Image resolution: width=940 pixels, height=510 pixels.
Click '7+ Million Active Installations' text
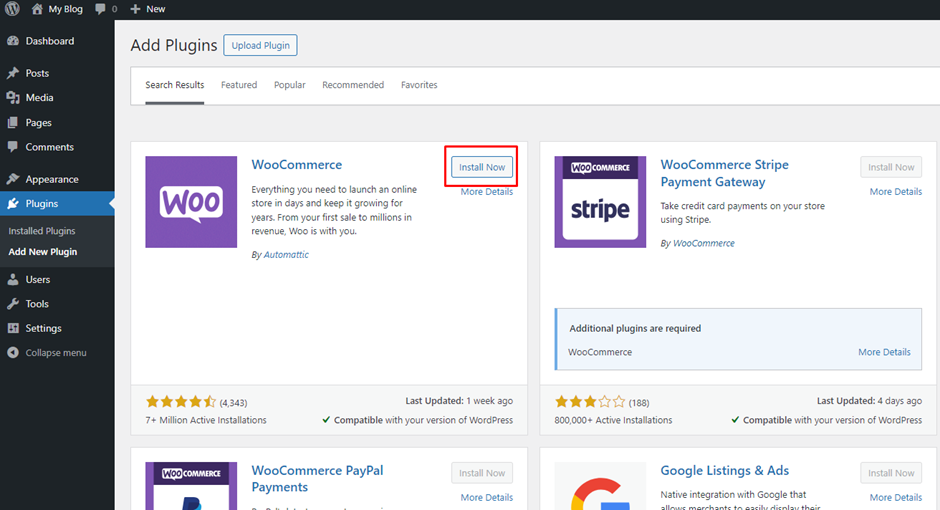206,420
